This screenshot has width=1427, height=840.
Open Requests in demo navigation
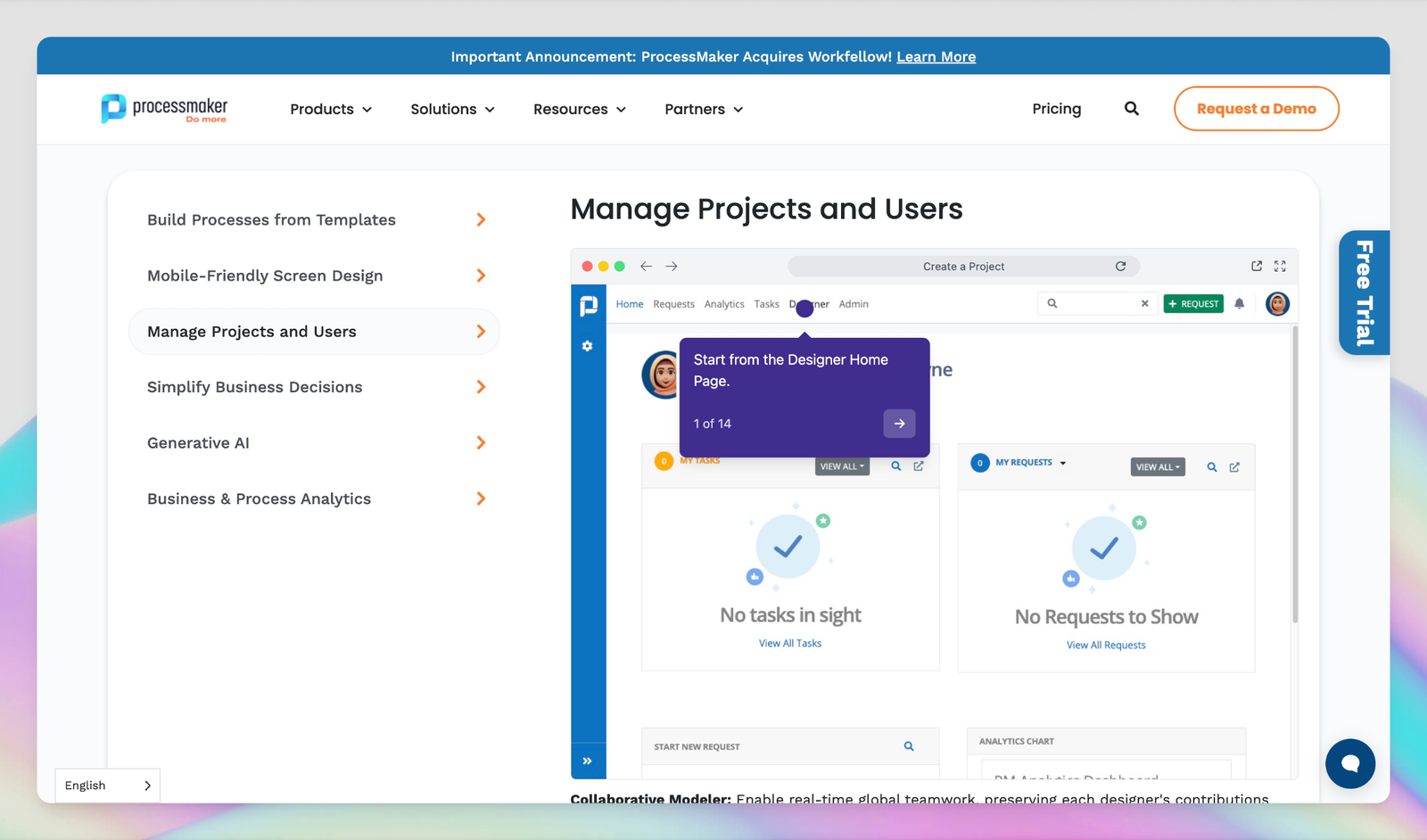point(673,304)
